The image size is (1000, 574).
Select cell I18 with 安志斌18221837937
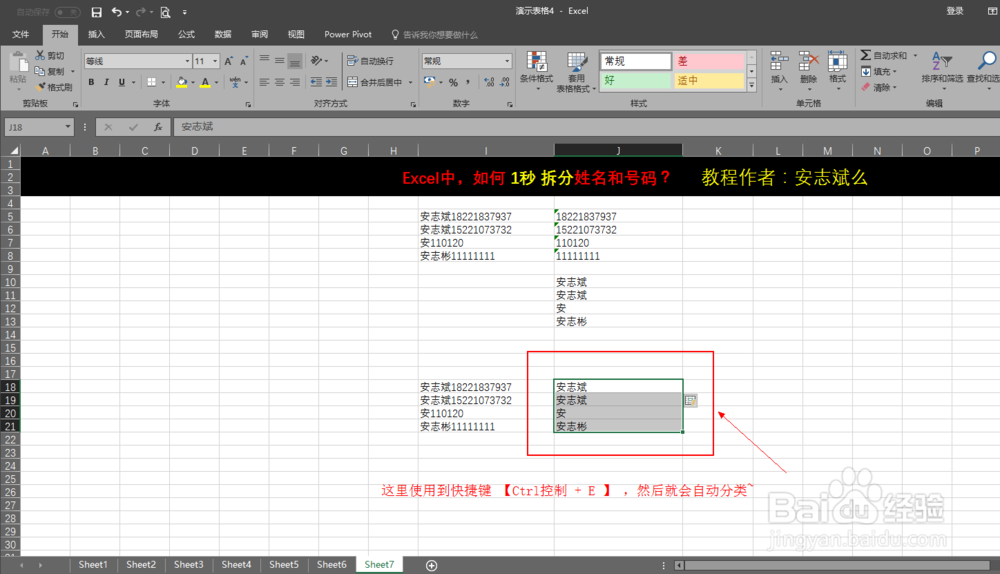pyautogui.click(x=486, y=387)
